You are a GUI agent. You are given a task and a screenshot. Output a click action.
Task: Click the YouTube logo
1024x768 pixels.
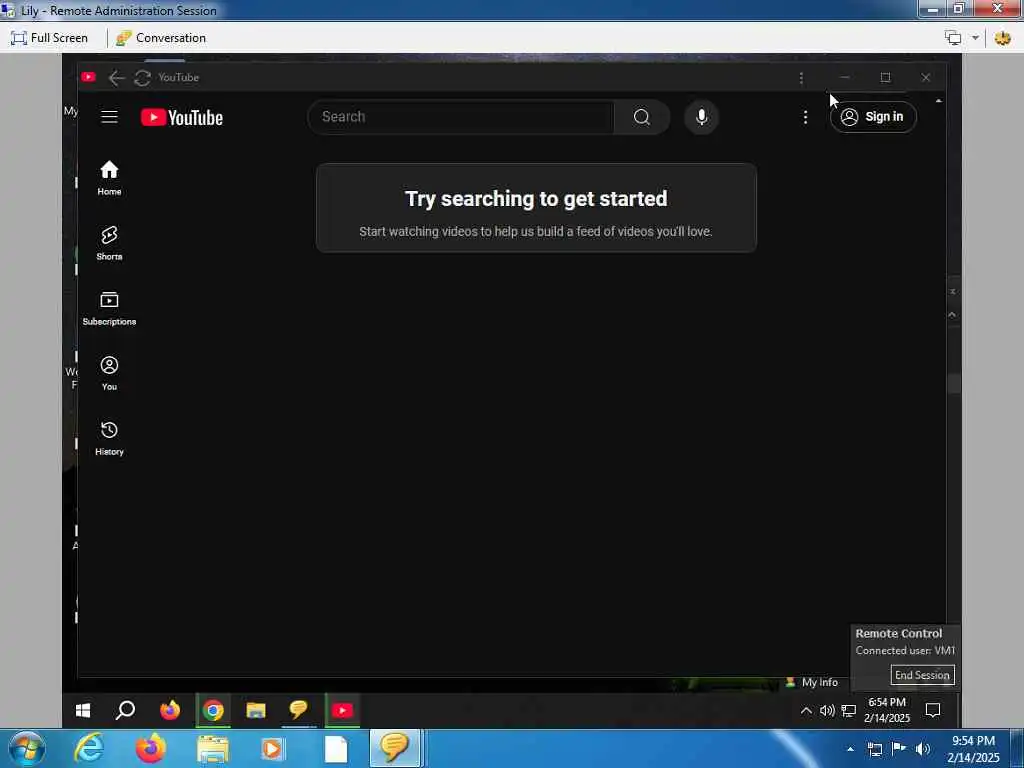182,118
